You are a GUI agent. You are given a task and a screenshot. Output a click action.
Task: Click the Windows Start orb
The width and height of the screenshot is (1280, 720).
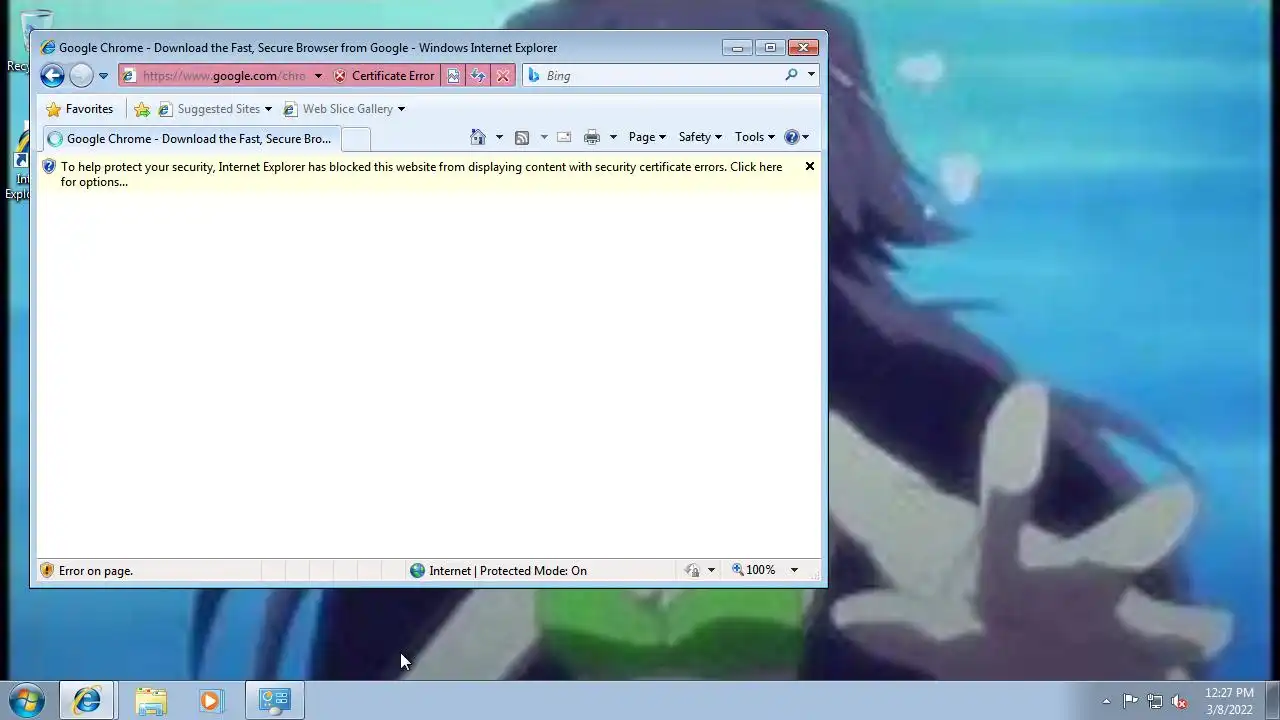27,700
